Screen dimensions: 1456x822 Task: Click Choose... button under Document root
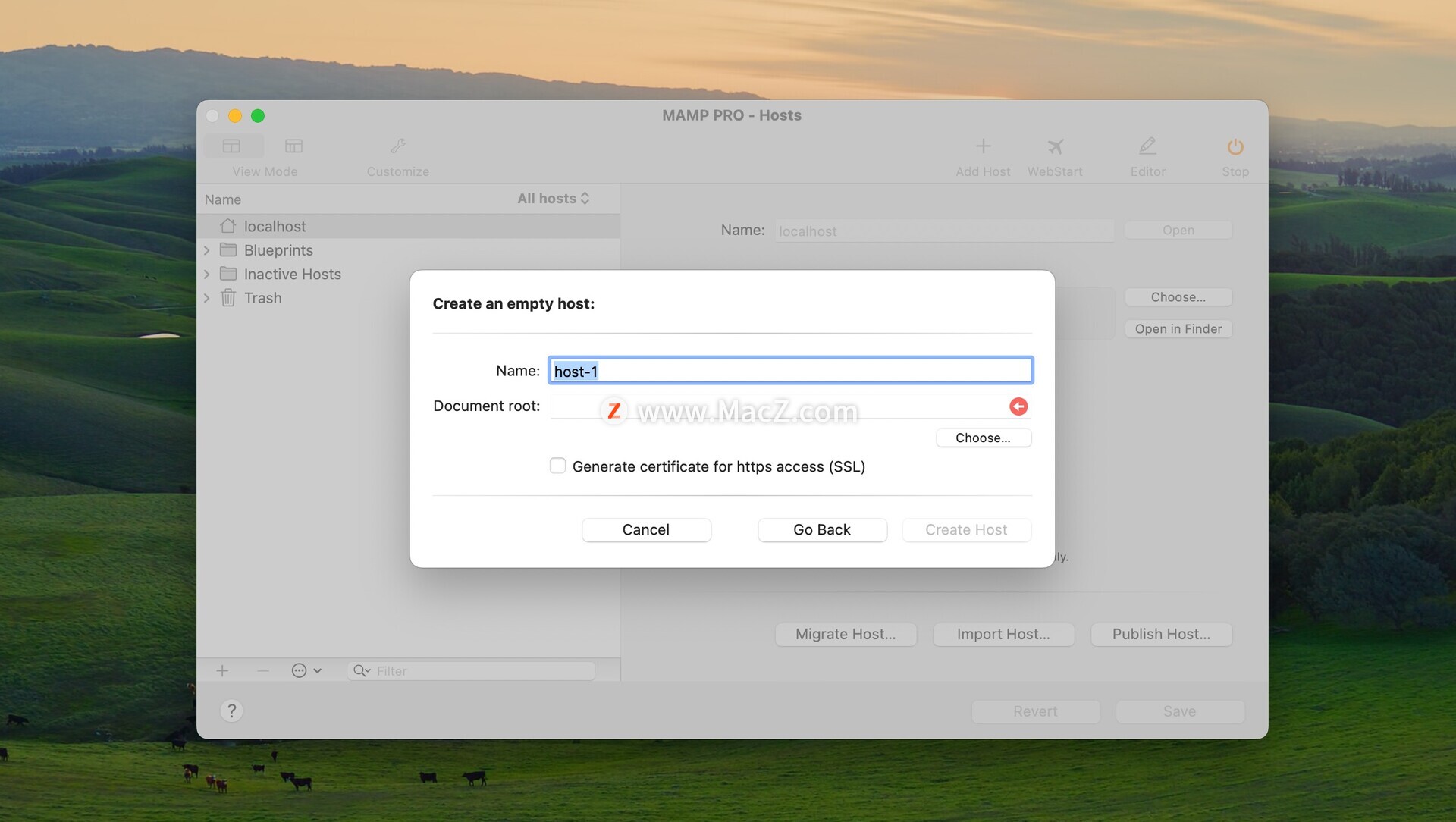(x=983, y=438)
